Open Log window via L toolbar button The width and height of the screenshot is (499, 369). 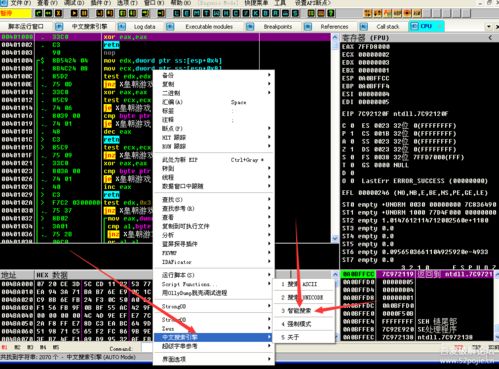coord(177,13)
